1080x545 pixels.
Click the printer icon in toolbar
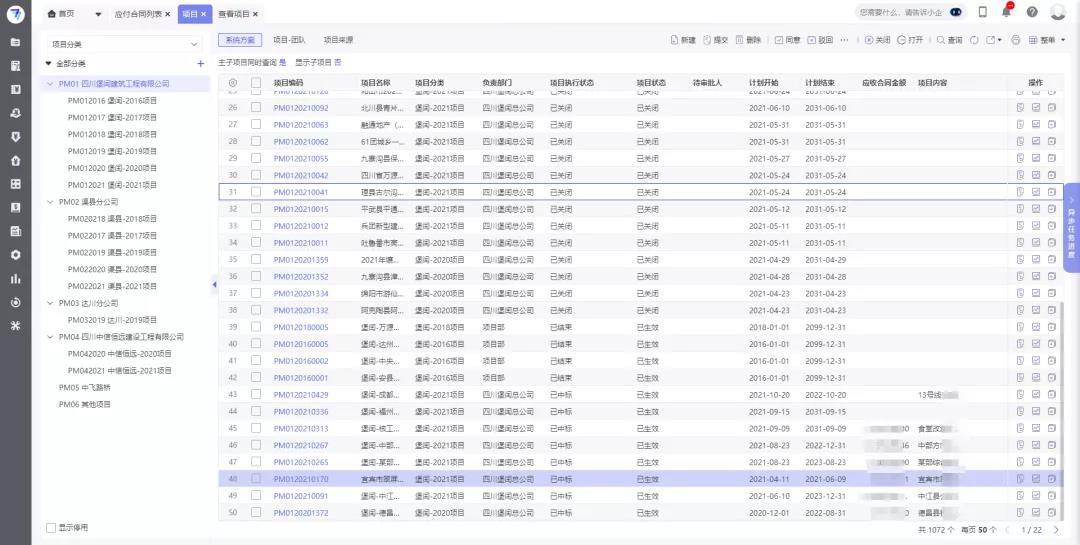pyautogui.click(x=1016, y=40)
